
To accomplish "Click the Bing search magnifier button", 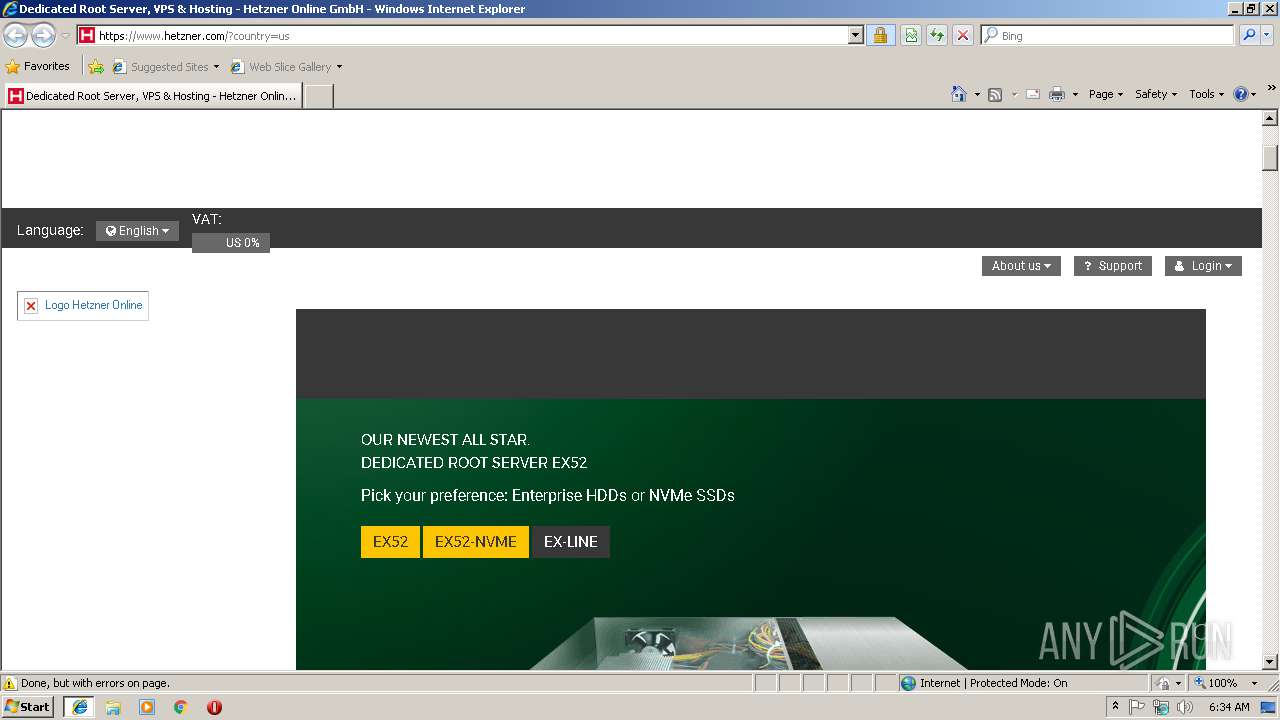I will click(x=1248, y=35).
